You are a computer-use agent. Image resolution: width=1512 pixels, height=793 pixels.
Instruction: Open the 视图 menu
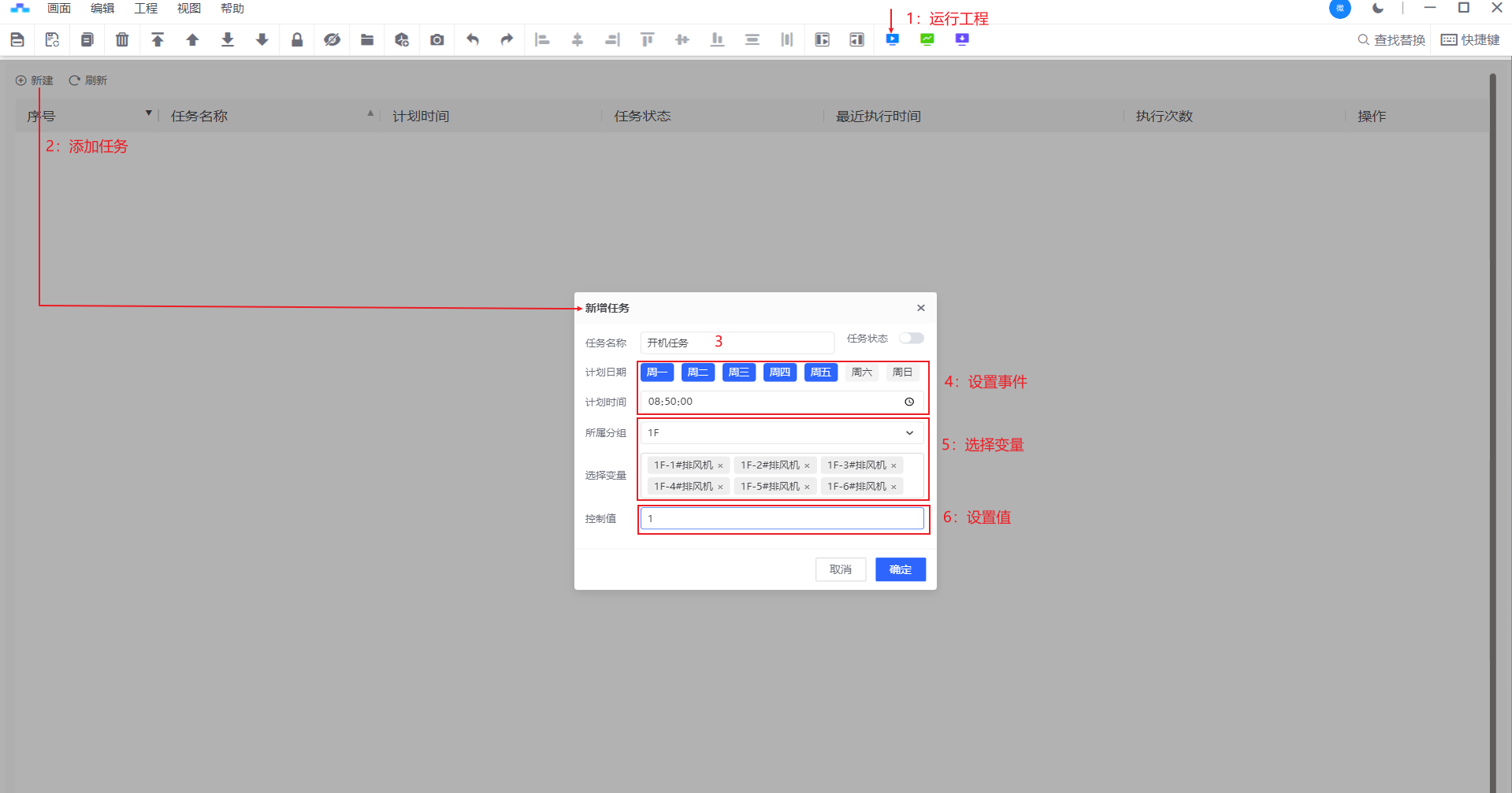(189, 9)
